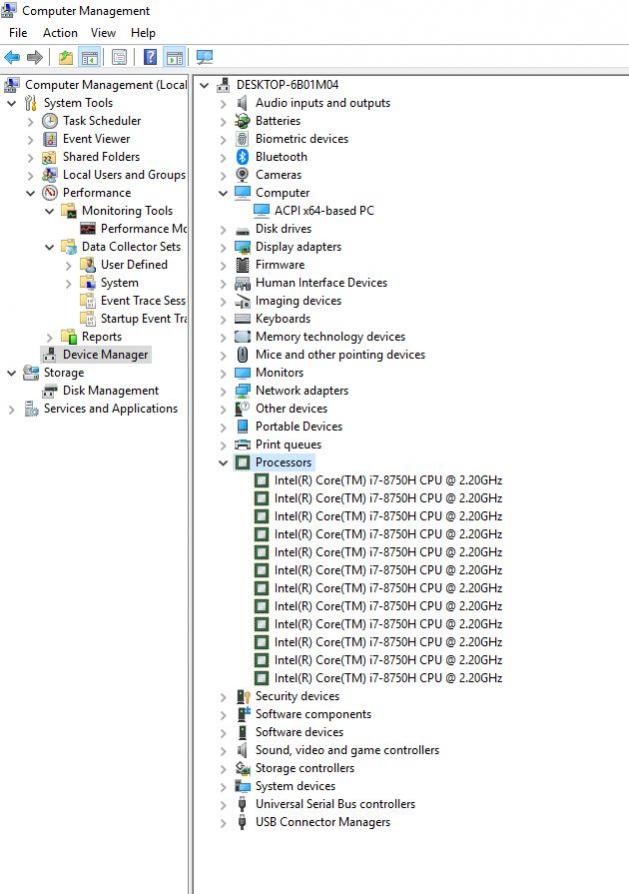Click the Show/Hide Action Pane icon
This screenshot has width=629, height=894.
(x=175, y=57)
